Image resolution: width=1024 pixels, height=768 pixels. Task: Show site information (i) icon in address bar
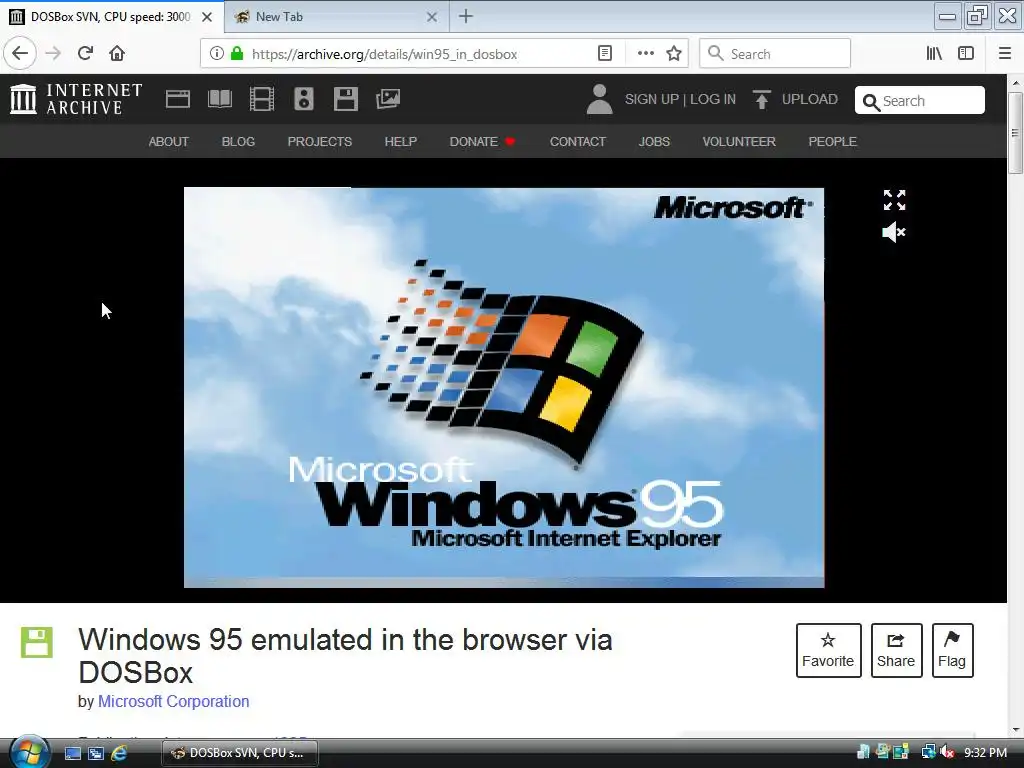[216, 54]
